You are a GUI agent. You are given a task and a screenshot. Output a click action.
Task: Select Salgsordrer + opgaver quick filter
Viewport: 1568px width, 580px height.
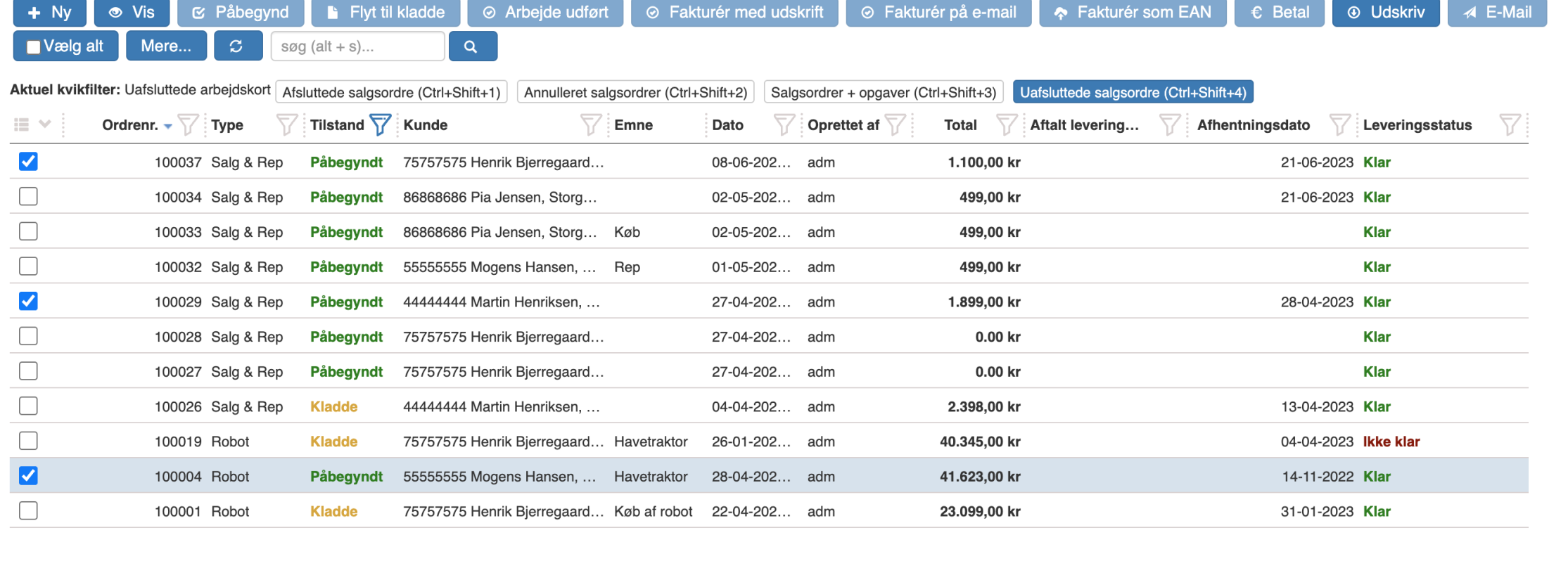pos(884,92)
